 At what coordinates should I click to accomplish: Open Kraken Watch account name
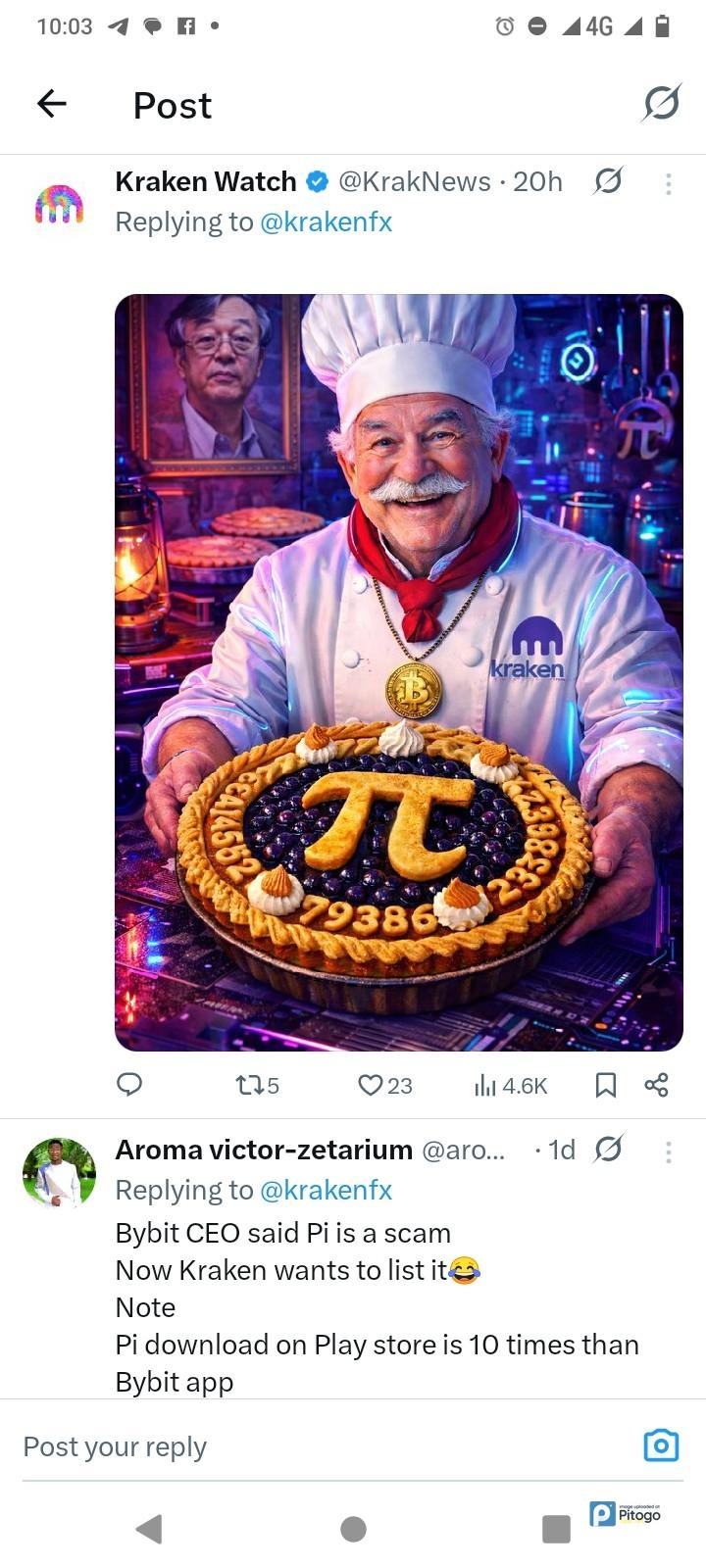coord(206,181)
